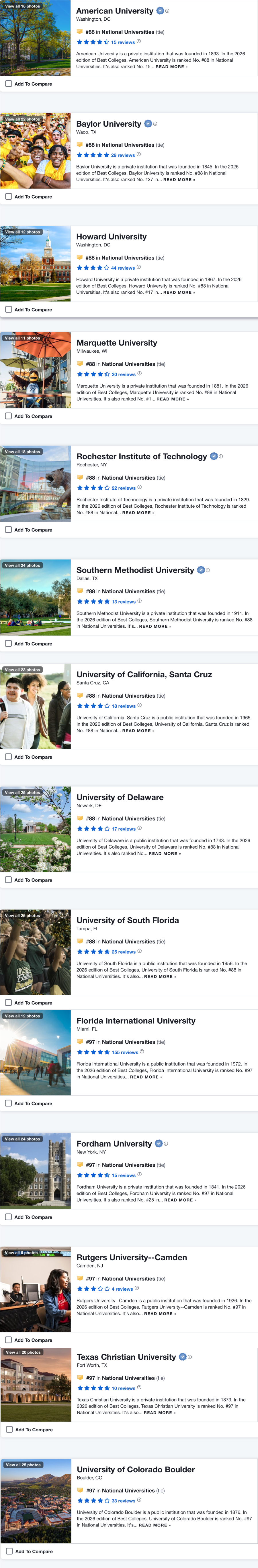This screenshot has height=1568, width=258.
Task: Check Add To Compare for American University
Action: coord(9,84)
